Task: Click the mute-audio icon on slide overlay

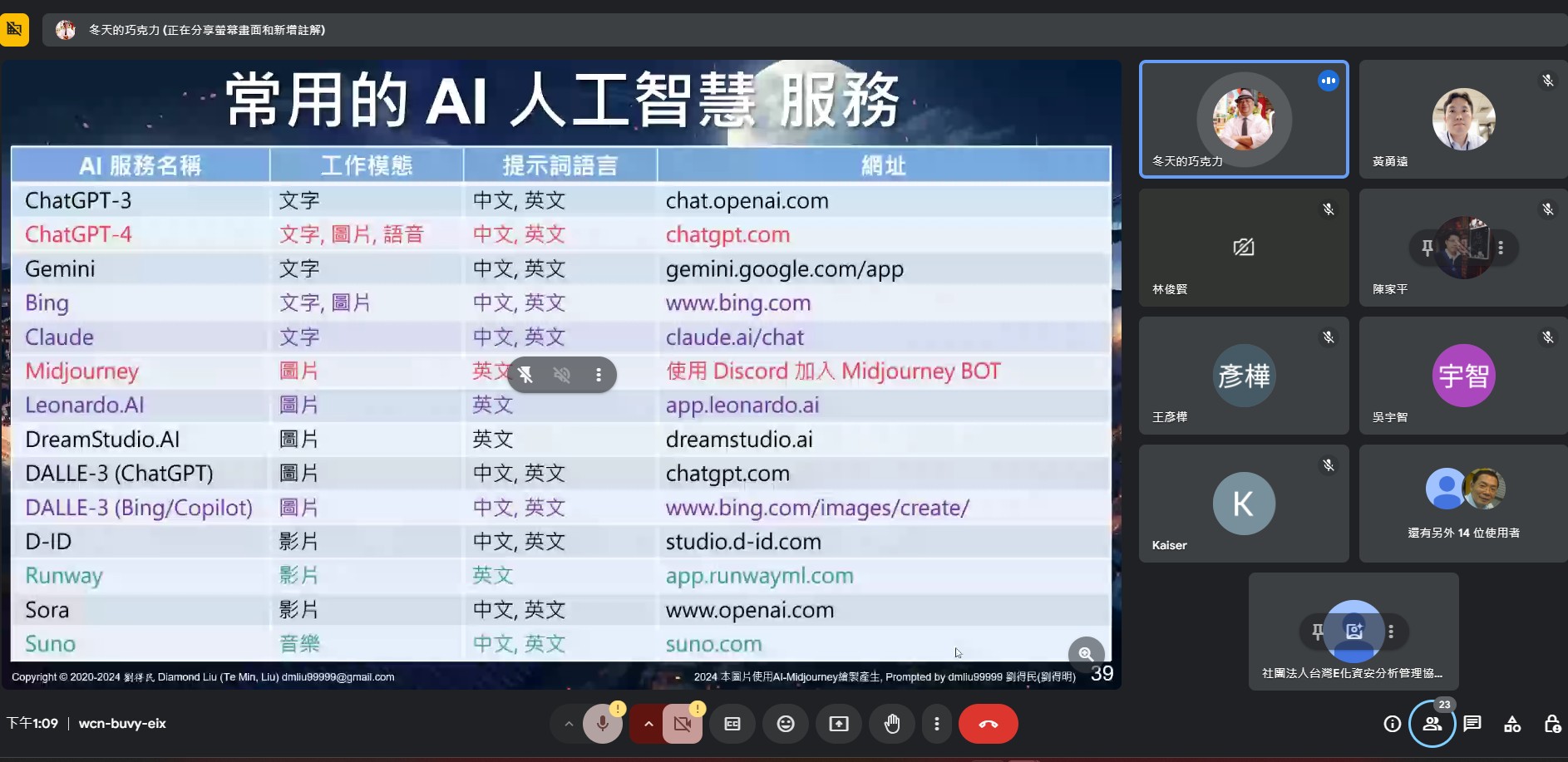Action: (562, 375)
